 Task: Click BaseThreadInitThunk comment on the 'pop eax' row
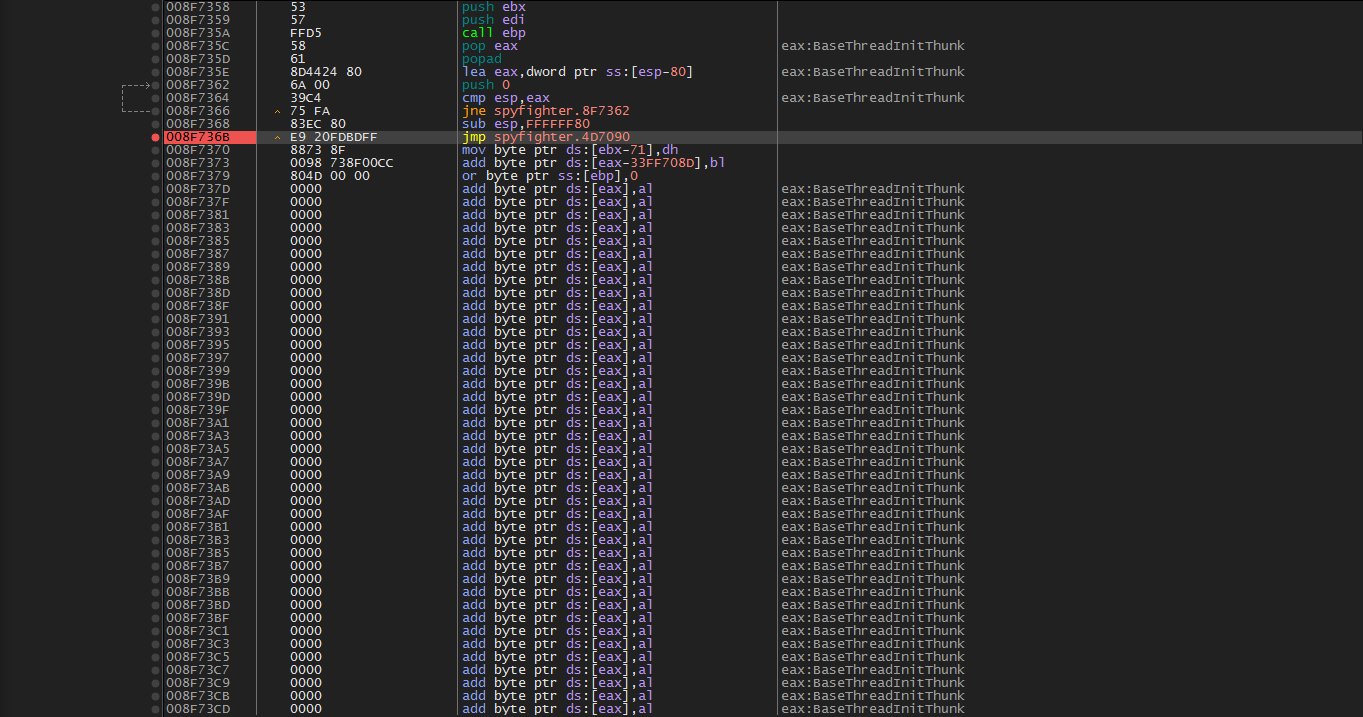pos(873,46)
